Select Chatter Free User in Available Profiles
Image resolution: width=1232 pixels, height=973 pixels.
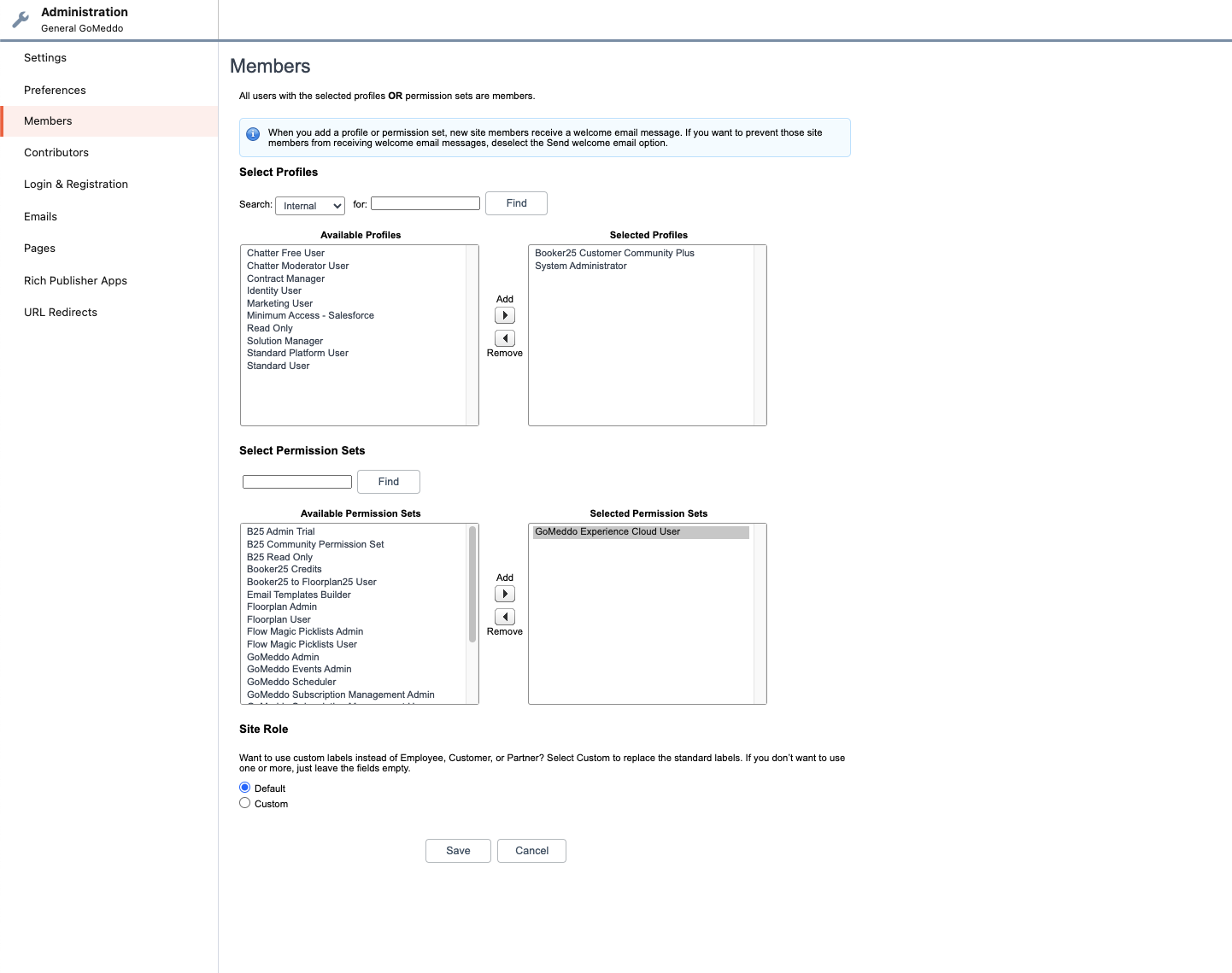tap(285, 253)
